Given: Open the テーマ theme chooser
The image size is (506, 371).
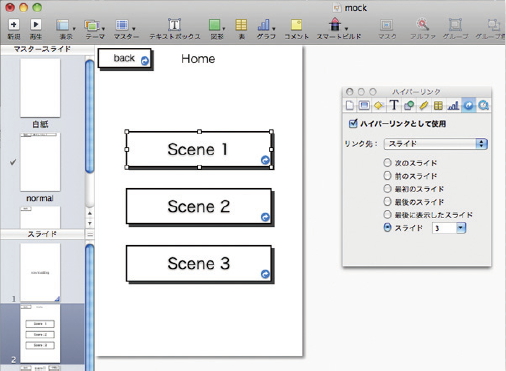Looking at the screenshot, I should [95, 29].
